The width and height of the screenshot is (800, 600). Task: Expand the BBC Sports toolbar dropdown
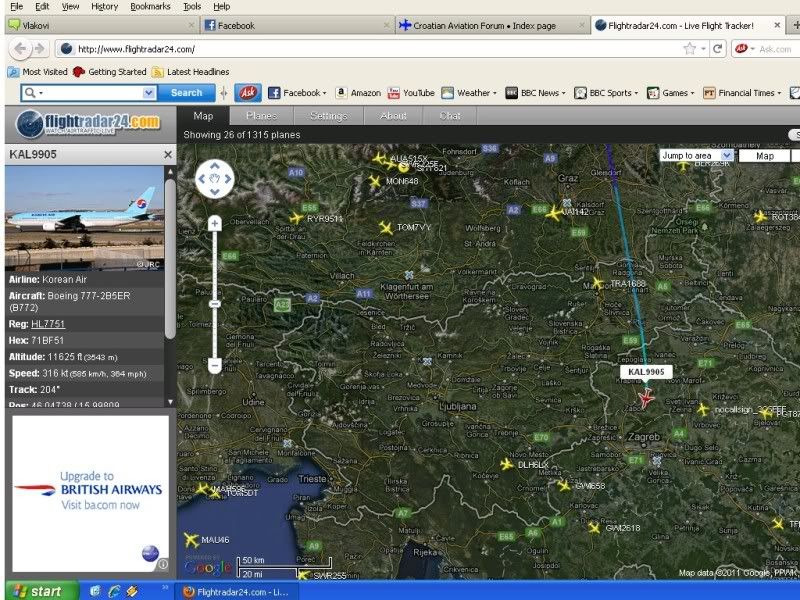pyautogui.click(x=636, y=93)
